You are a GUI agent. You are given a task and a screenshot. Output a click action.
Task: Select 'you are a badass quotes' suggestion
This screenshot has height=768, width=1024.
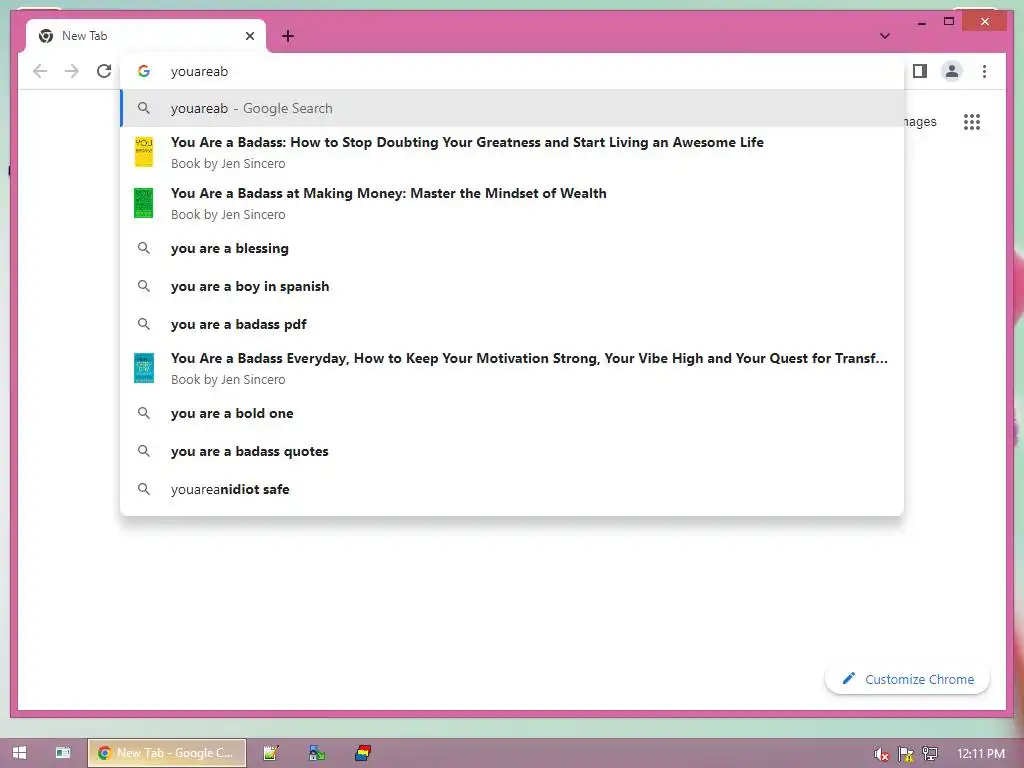click(512, 451)
